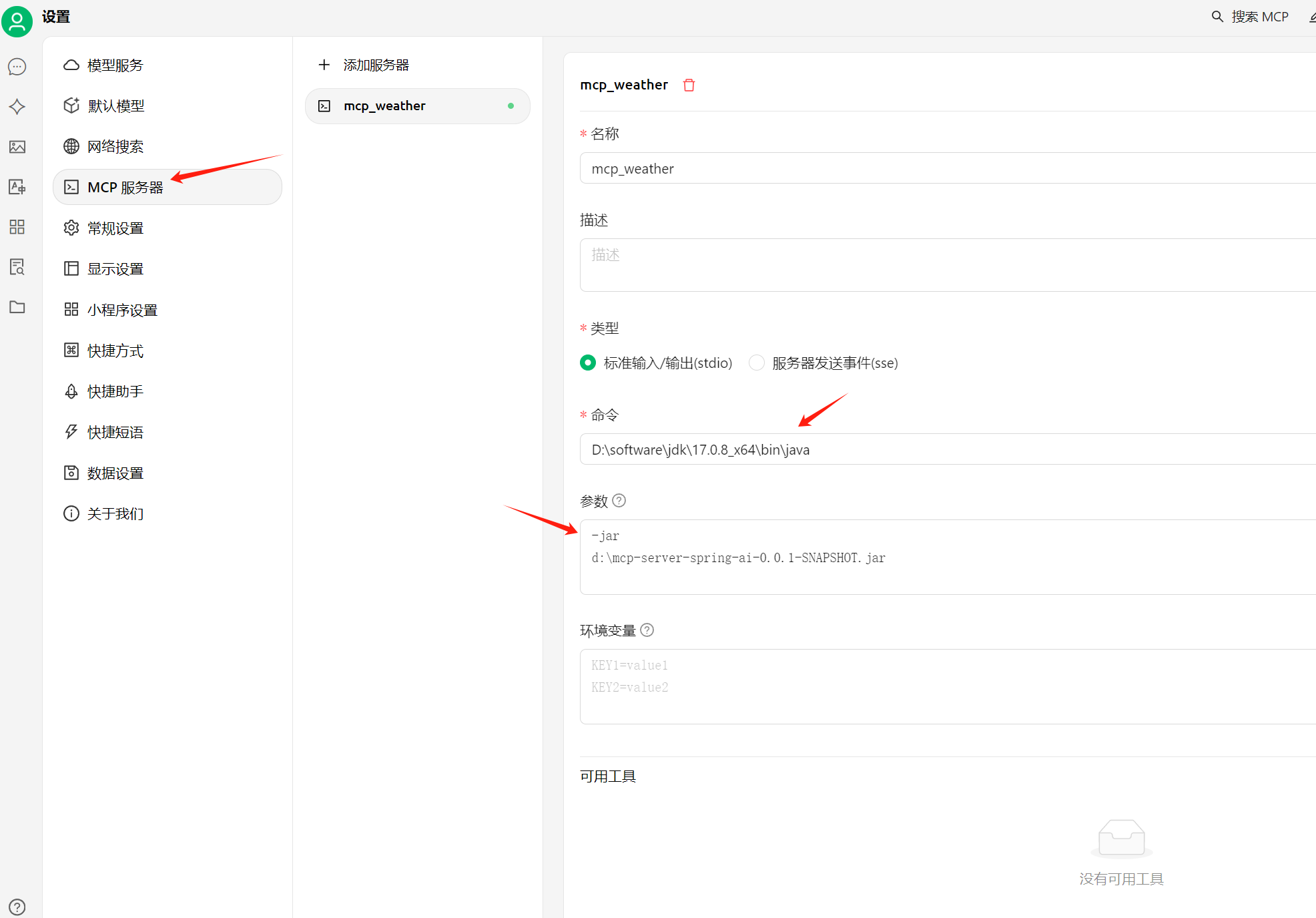Screen dimensions: 1316x918
Task: Open the mini apps grid sidebar icon
Action: [x=17, y=227]
